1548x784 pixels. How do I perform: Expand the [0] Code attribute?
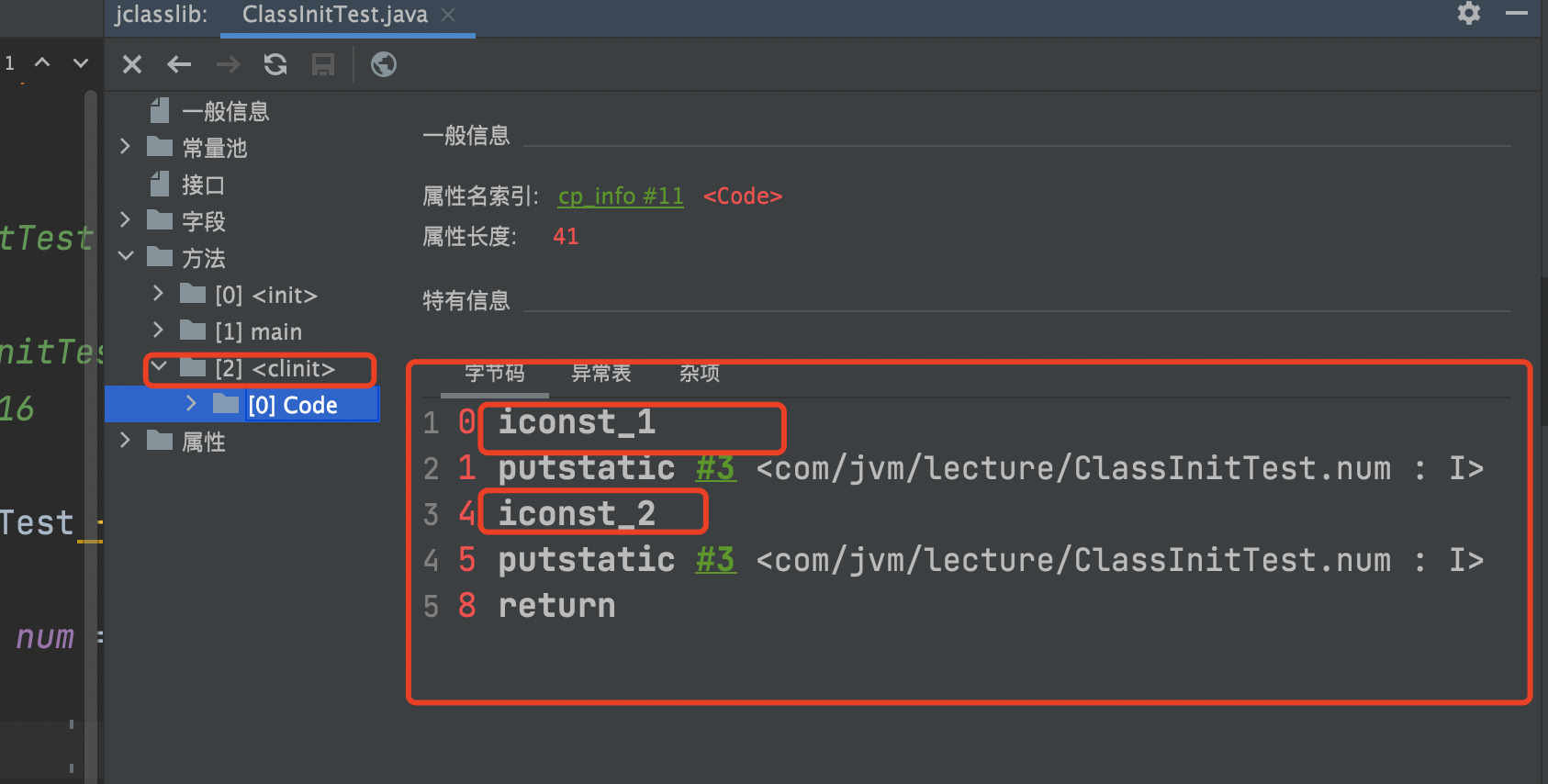tap(191, 404)
